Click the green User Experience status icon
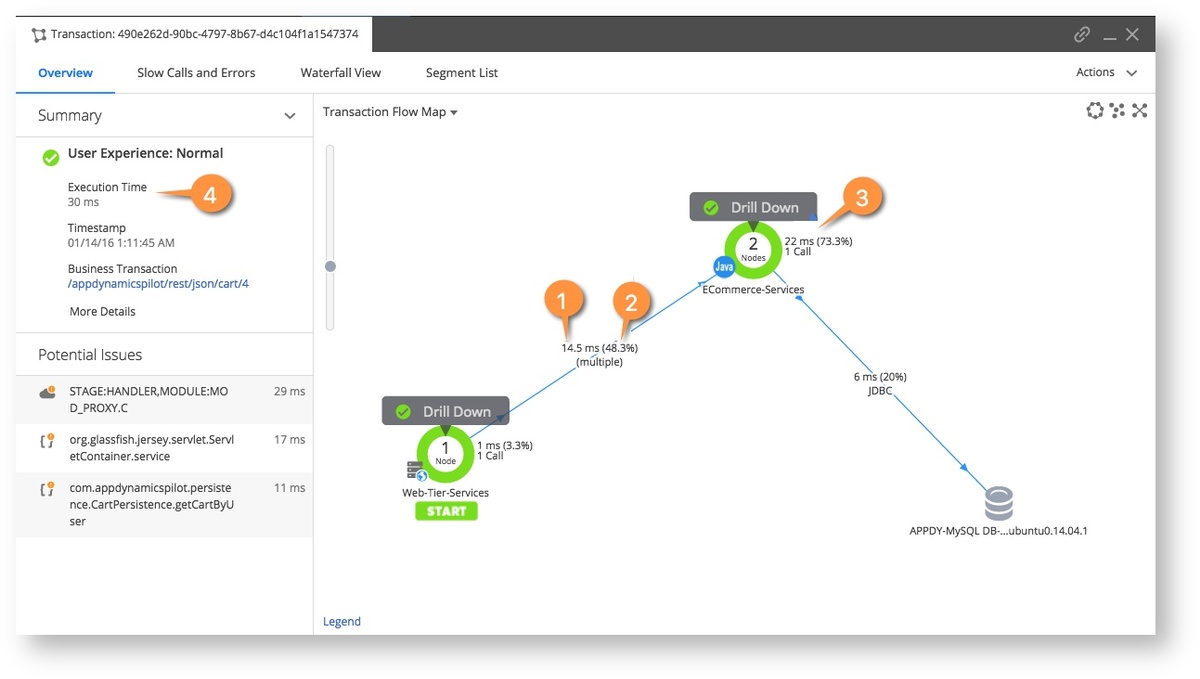 [51, 157]
